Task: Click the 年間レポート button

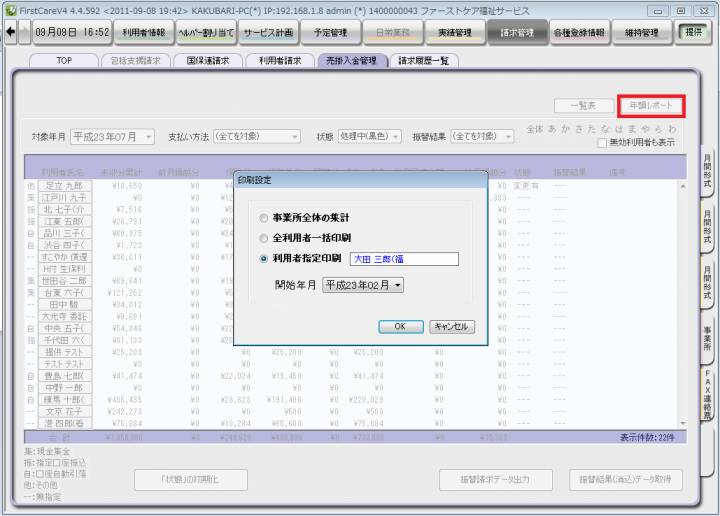Action: click(650, 105)
